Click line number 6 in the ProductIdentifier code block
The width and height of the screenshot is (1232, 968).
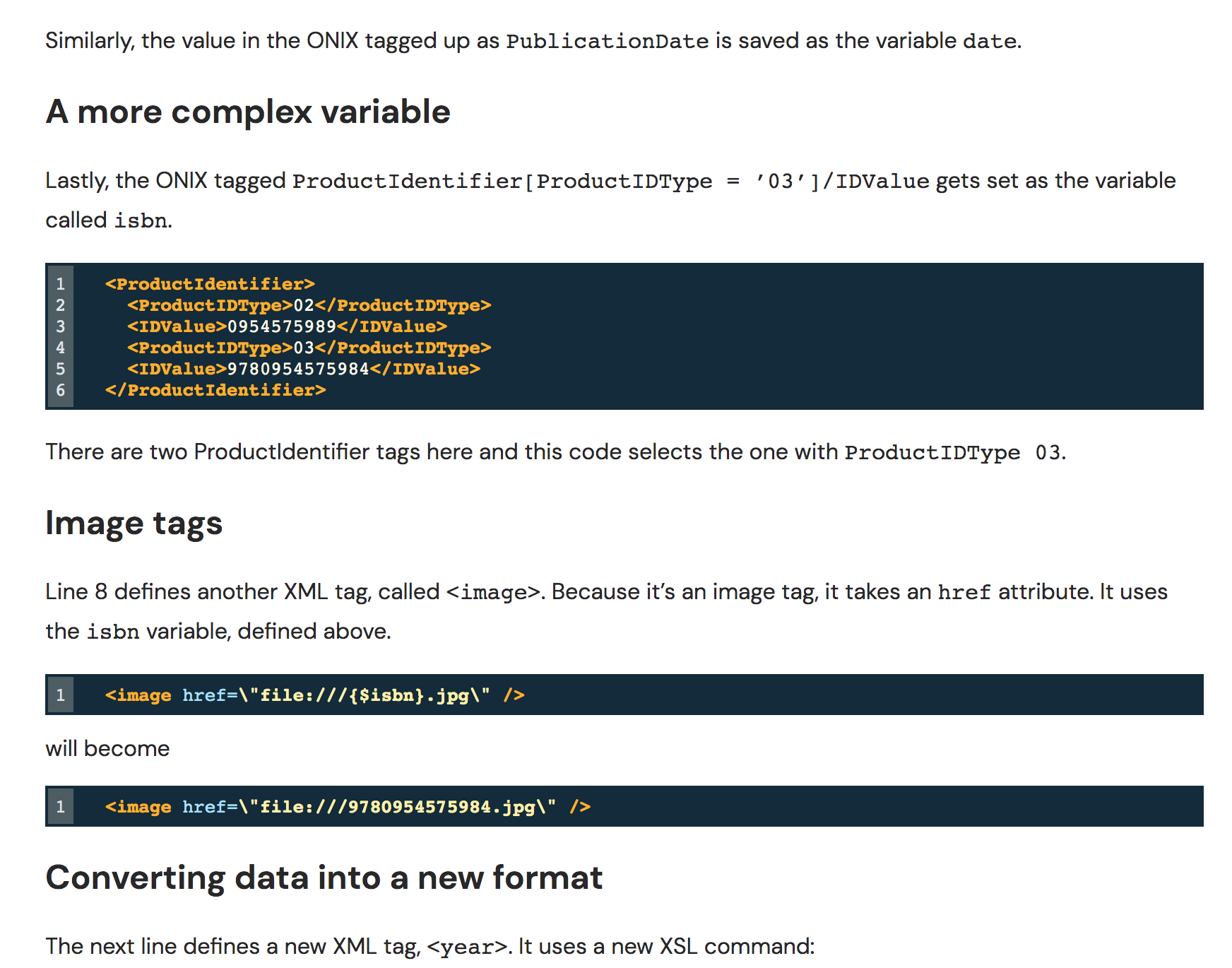click(61, 390)
